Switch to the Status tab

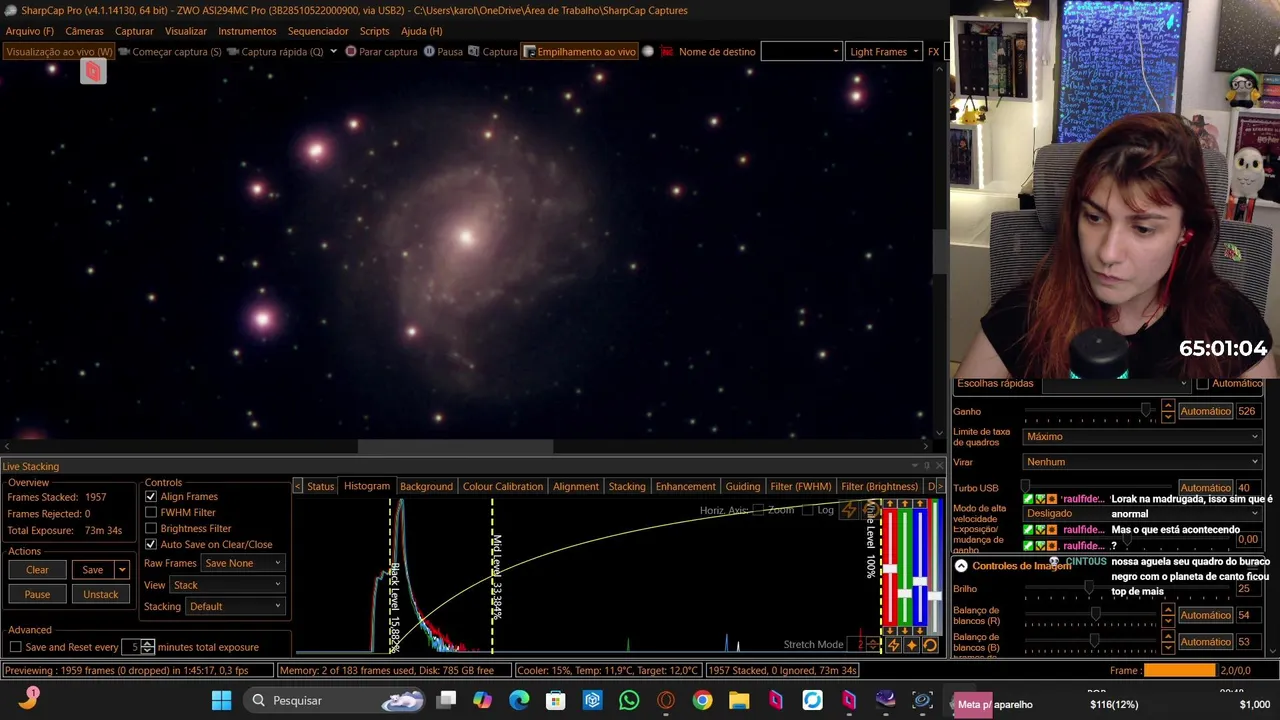click(x=320, y=486)
